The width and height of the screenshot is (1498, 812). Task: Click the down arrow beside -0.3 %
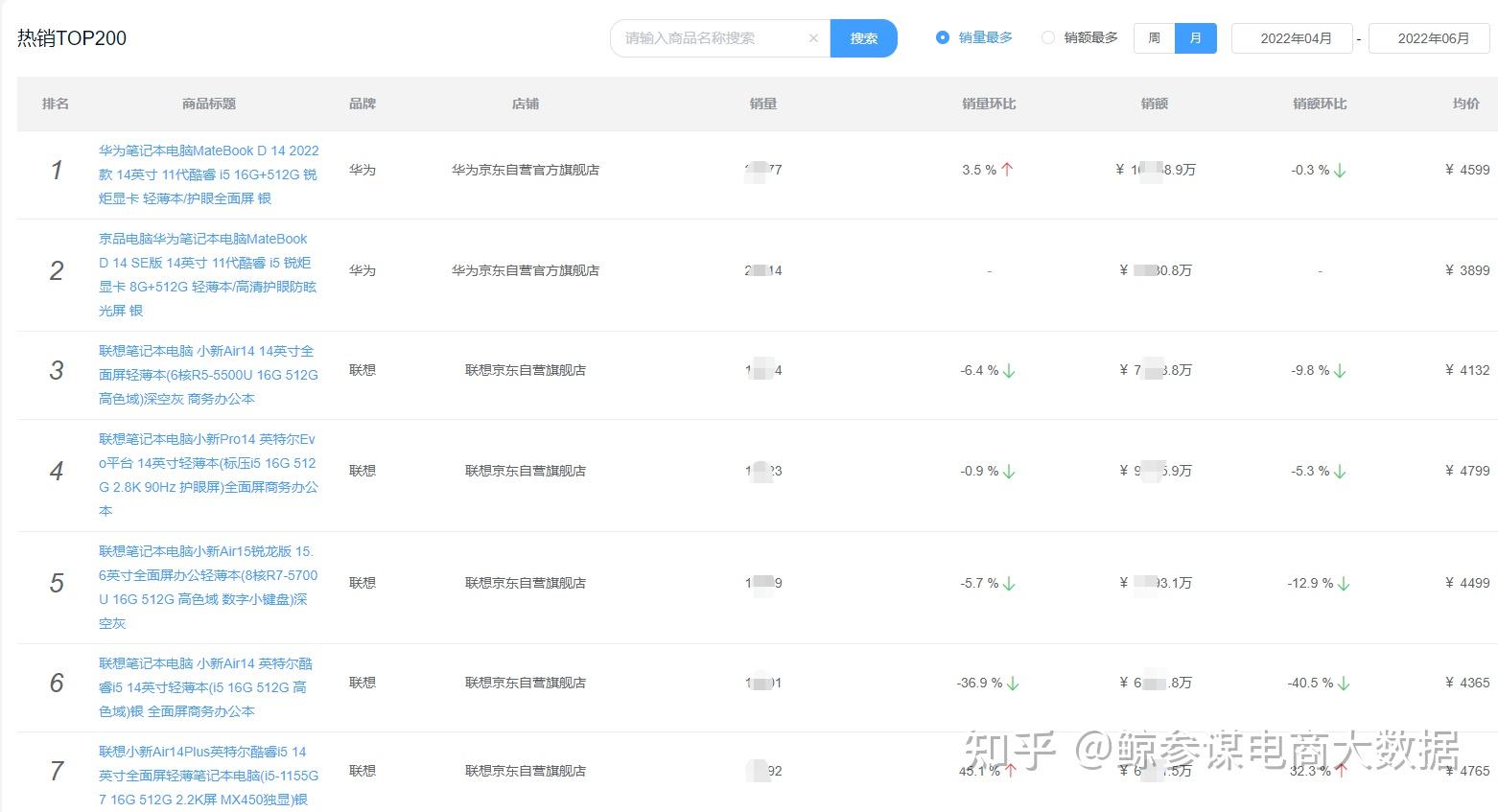[x=1340, y=171]
